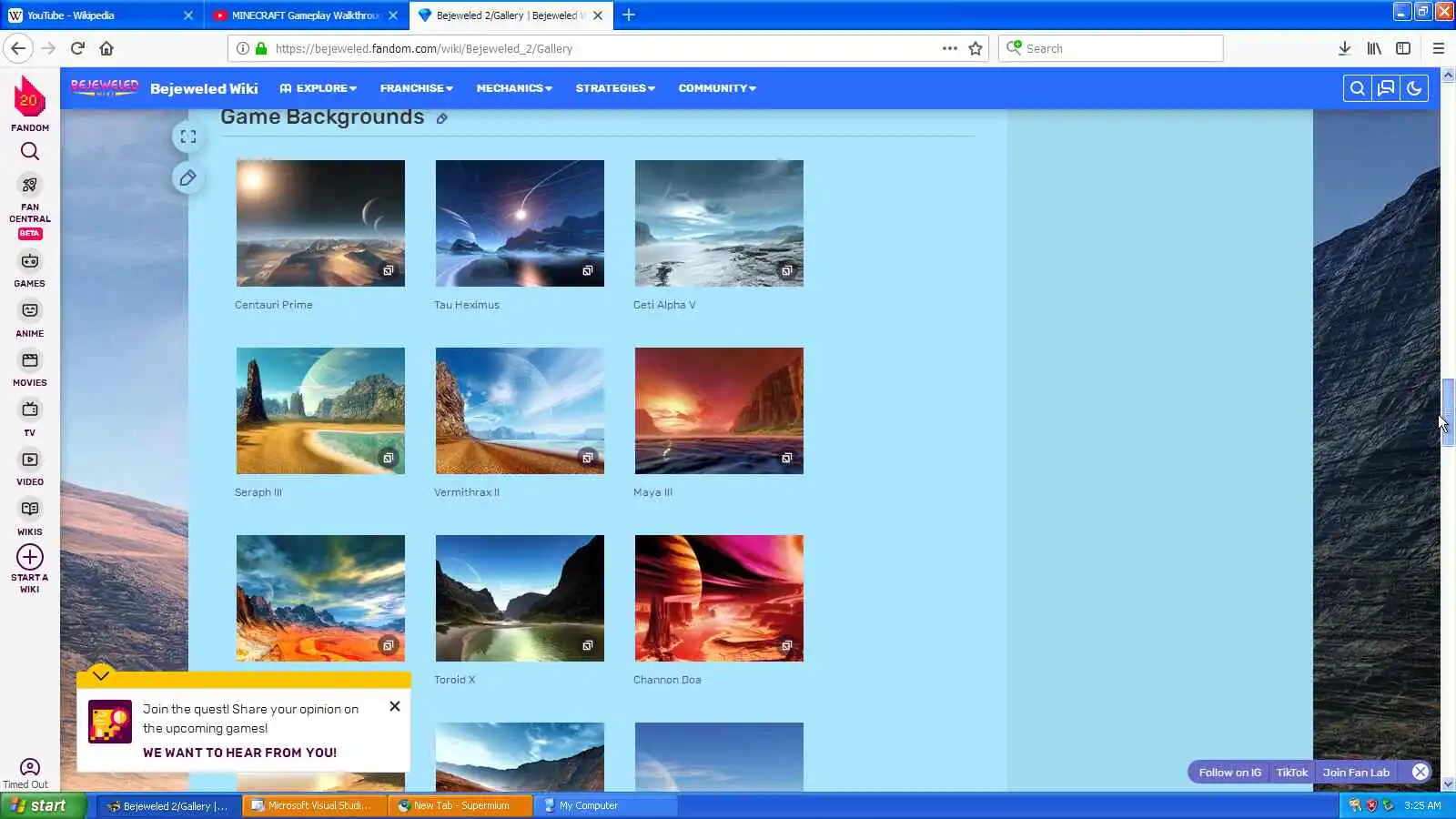Open the Ceti Alpha V background thumbnail
Viewport: 1456px width, 819px height.
(719, 223)
